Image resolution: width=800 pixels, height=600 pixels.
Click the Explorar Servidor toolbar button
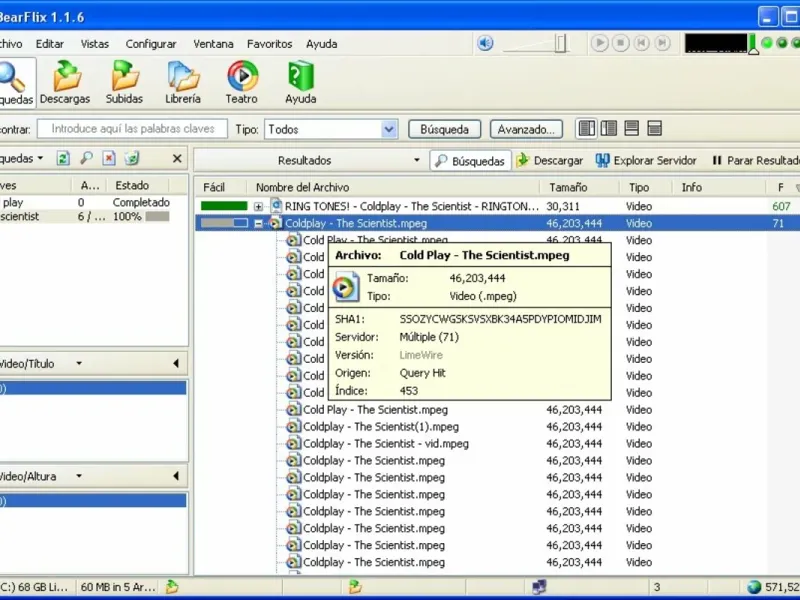coord(645,160)
